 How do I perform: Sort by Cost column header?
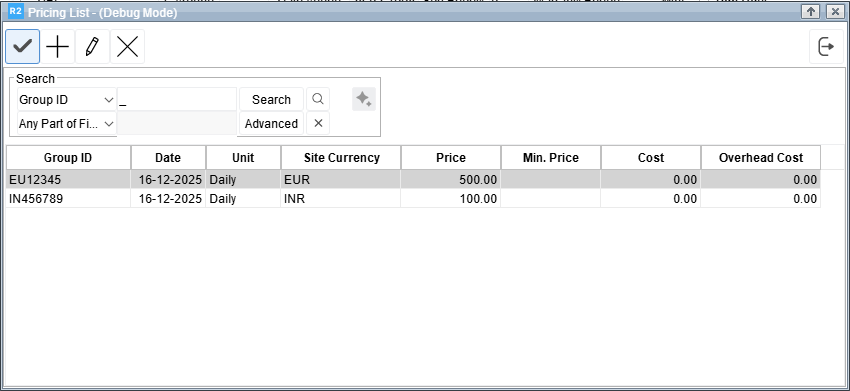click(x=651, y=158)
